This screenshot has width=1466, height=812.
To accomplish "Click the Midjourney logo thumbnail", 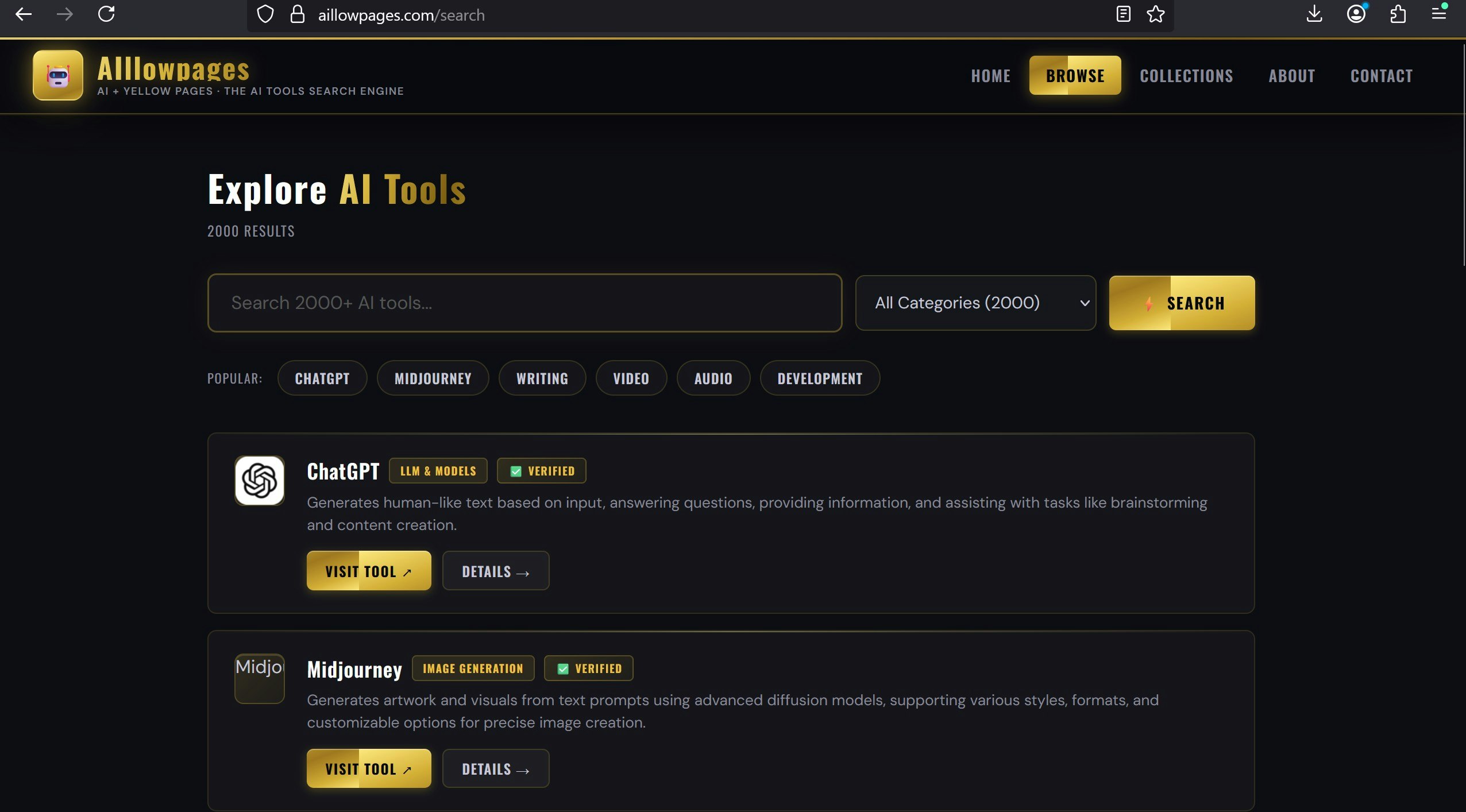I will tap(260, 678).
